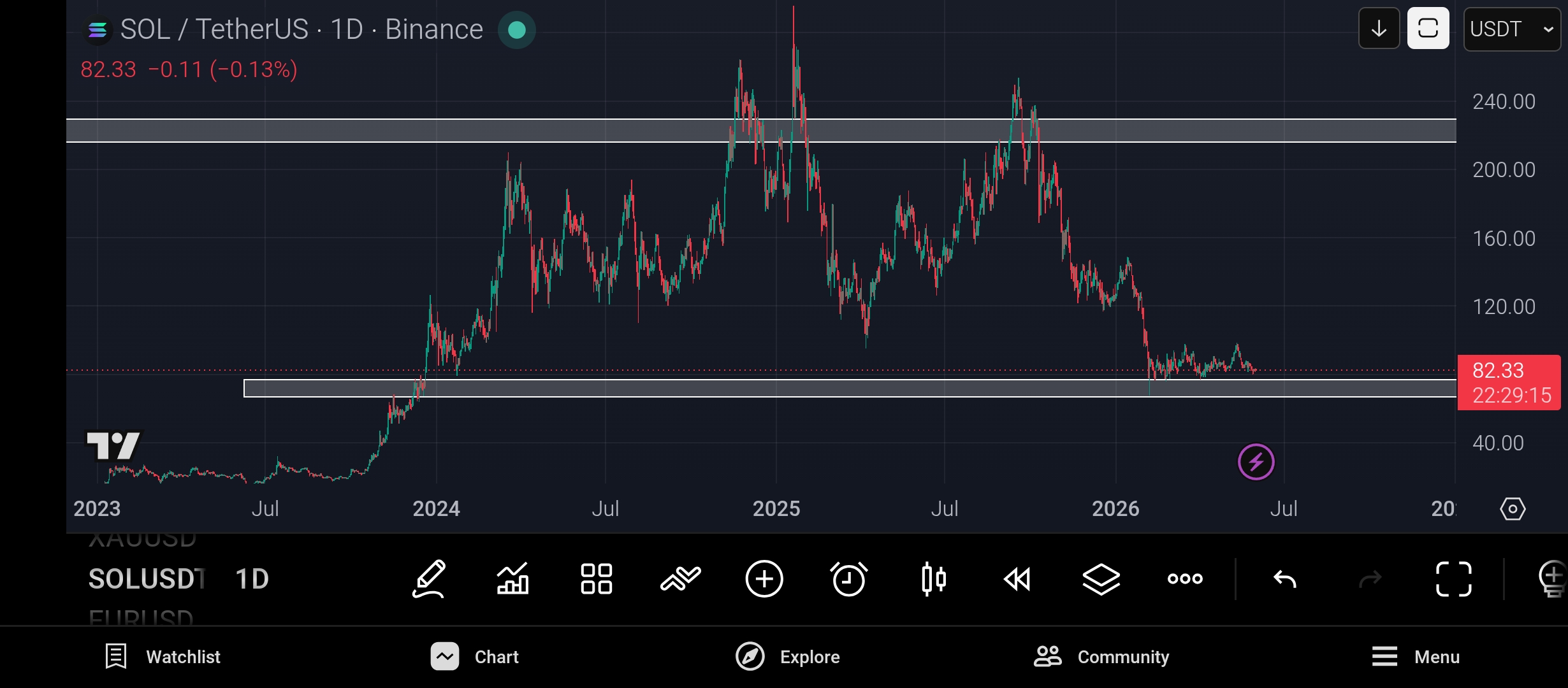Tap the 40.00 price axis label

[x=1498, y=443]
